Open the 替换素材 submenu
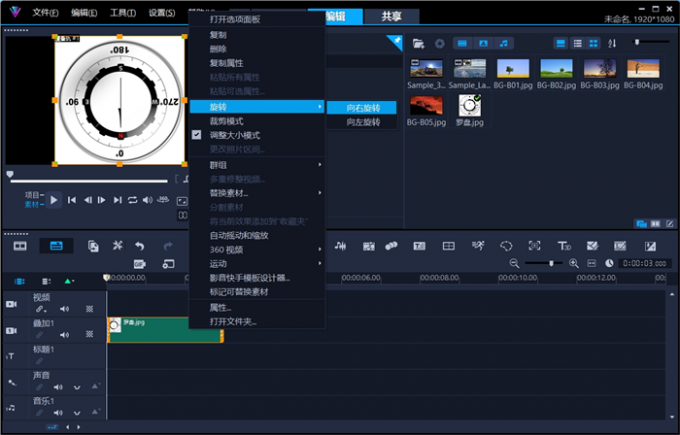Viewport: 680px width, 435px height. 258,193
